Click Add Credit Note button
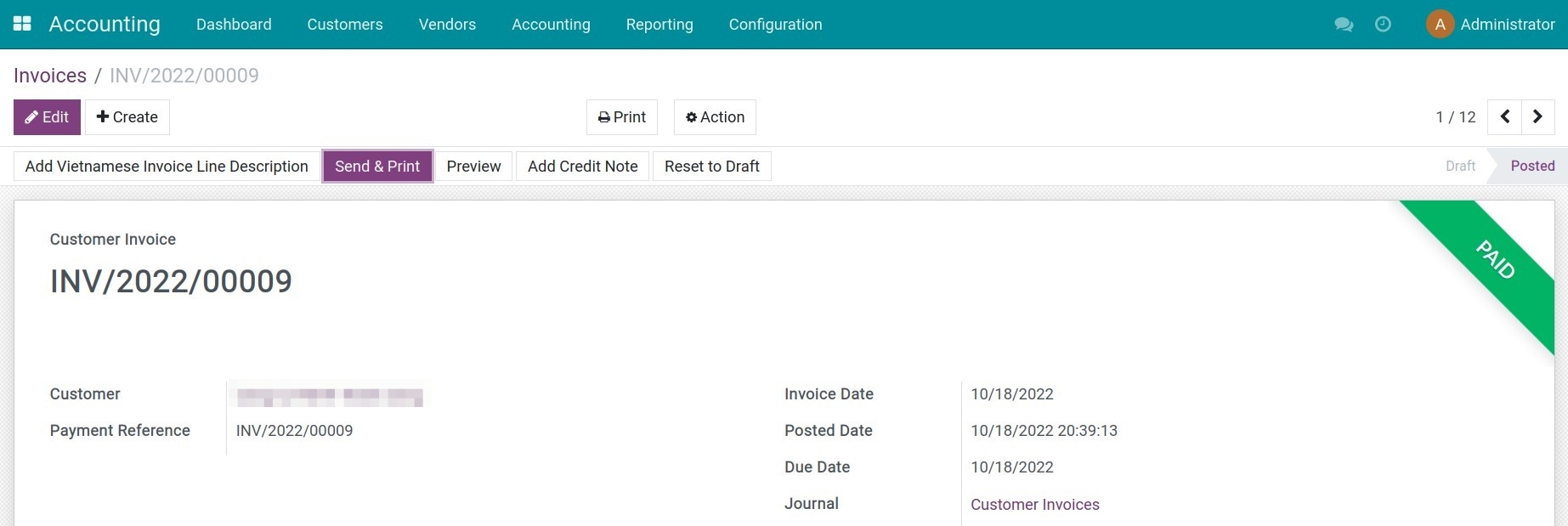 [x=583, y=167]
